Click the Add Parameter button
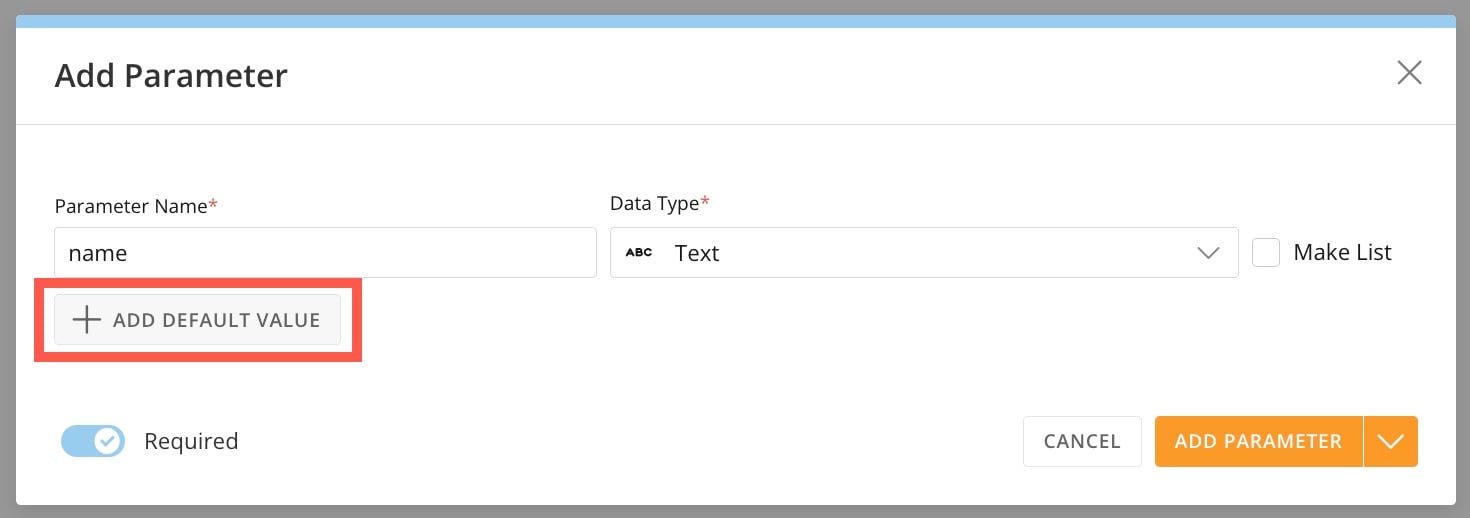This screenshot has height=518, width=1470. pyautogui.click(x=1258, y=441)
